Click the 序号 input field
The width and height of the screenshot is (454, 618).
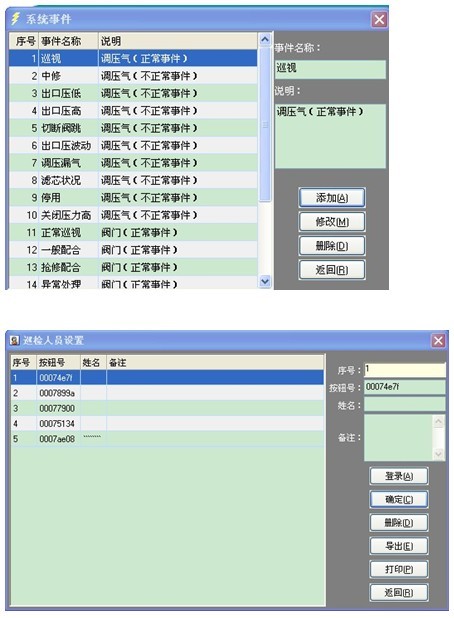click(405, 370)
